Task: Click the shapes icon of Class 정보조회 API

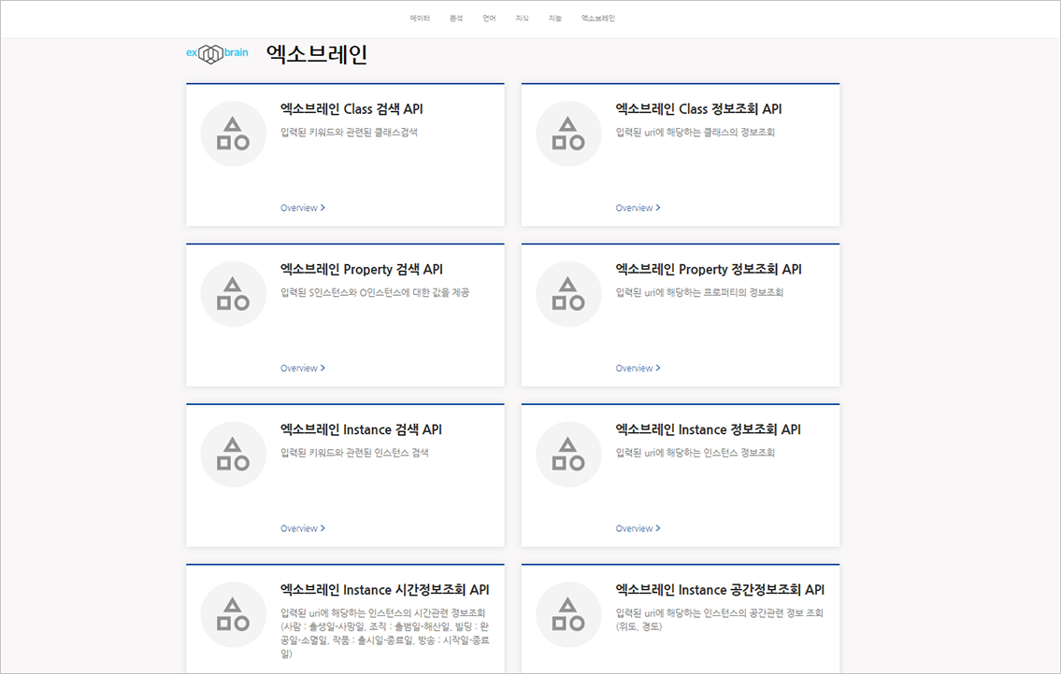Action: (x=568, y=133)
